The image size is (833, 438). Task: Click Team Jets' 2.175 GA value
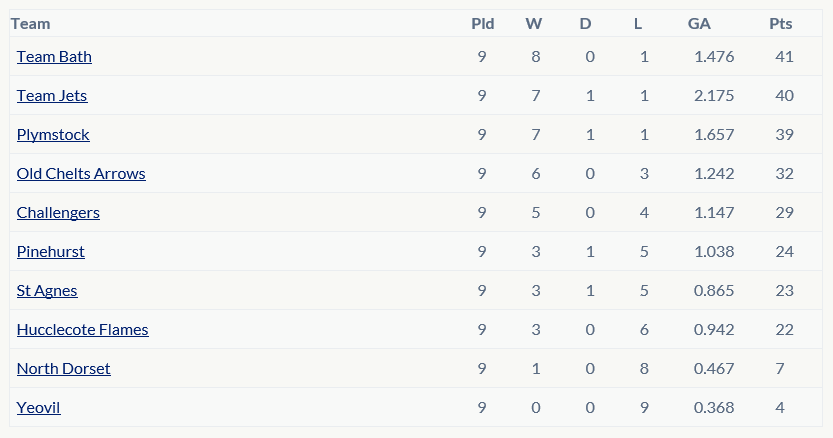[714, 96]
